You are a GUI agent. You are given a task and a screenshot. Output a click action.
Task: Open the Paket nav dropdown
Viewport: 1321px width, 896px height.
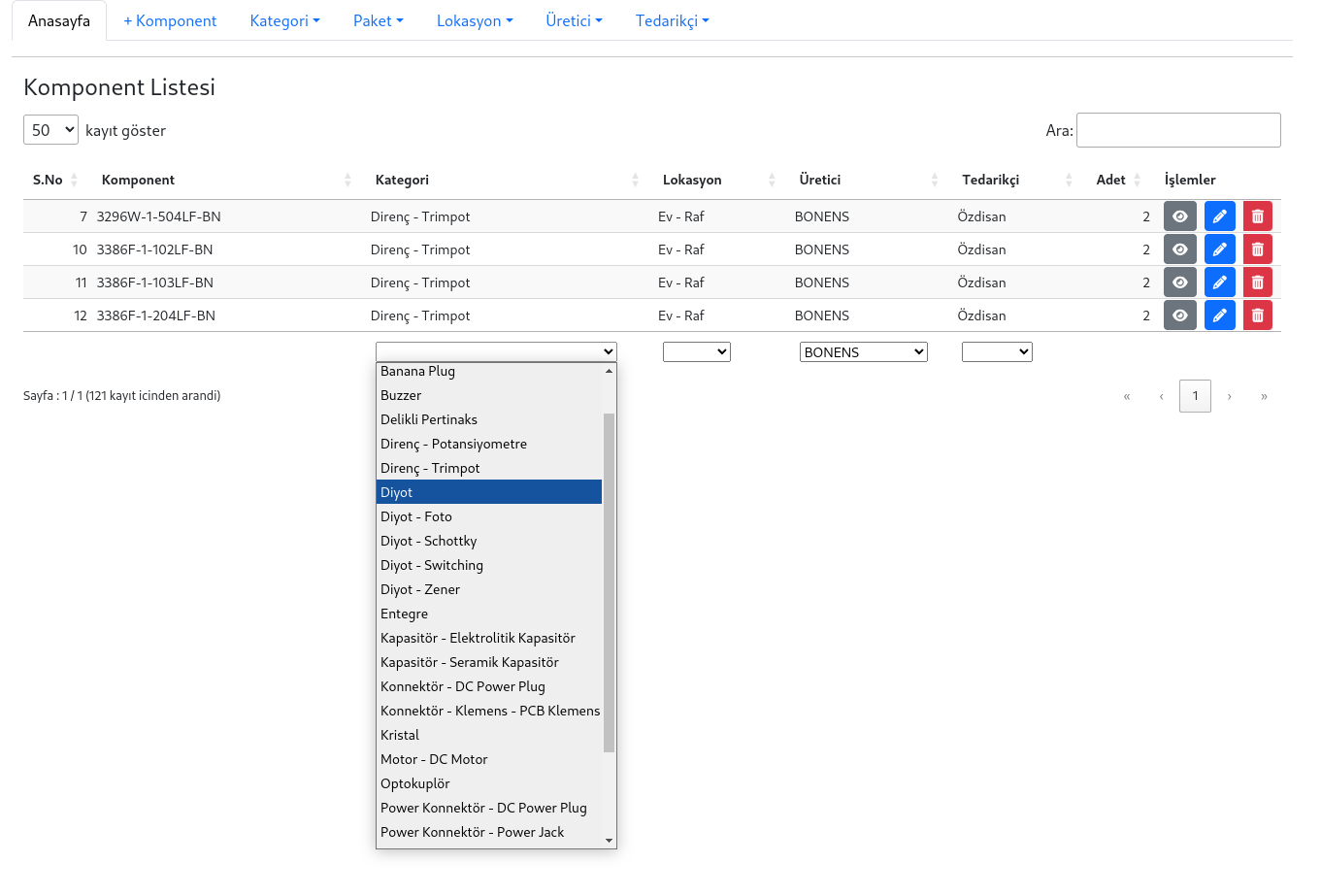[x=378, y=20]
